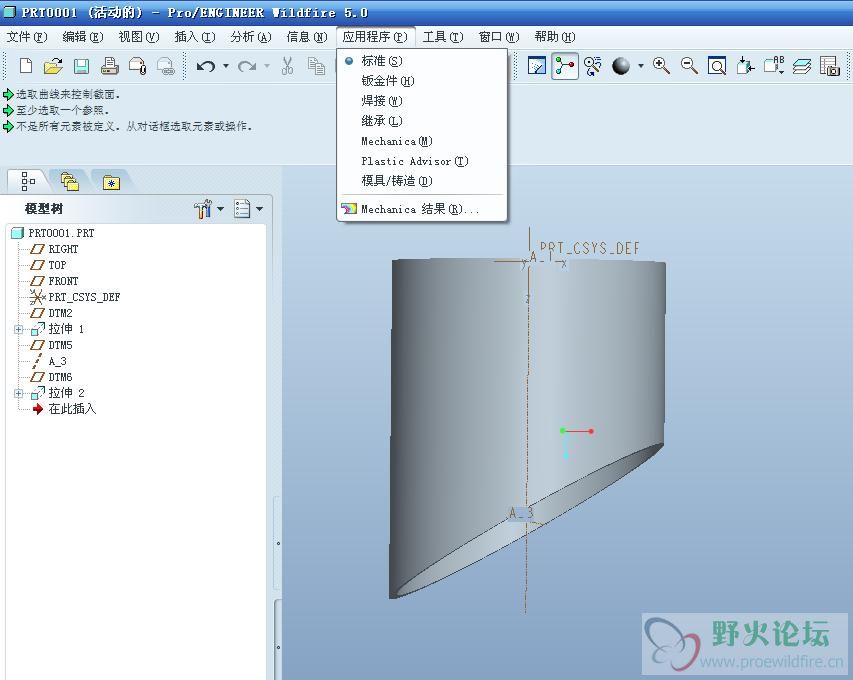The image size is (853, 680).
Task: Select the DTM2 datum plane
Action: pos(60,313)
